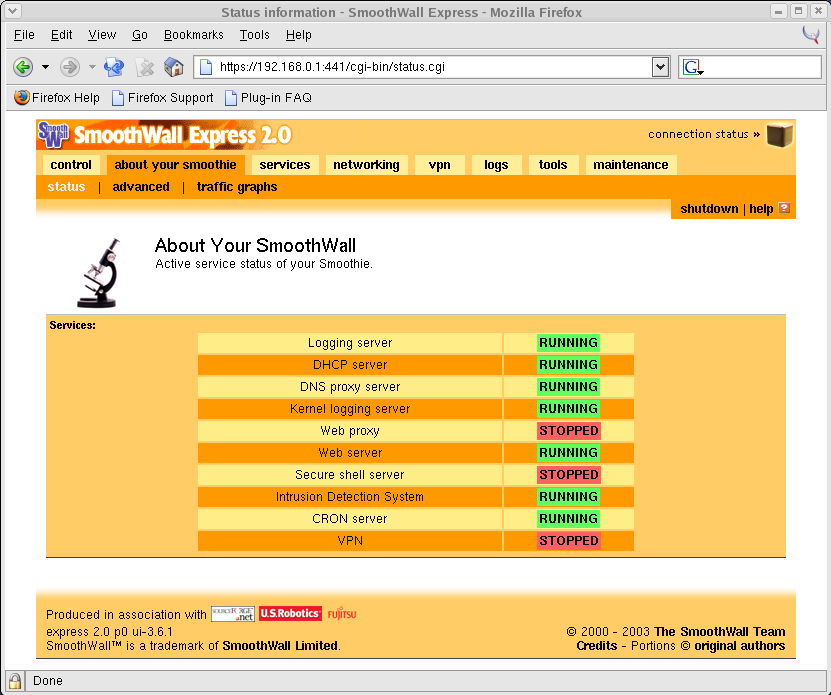Go to the Home page icon
Screen dimensions: 831x695
(x=174, y=67)
